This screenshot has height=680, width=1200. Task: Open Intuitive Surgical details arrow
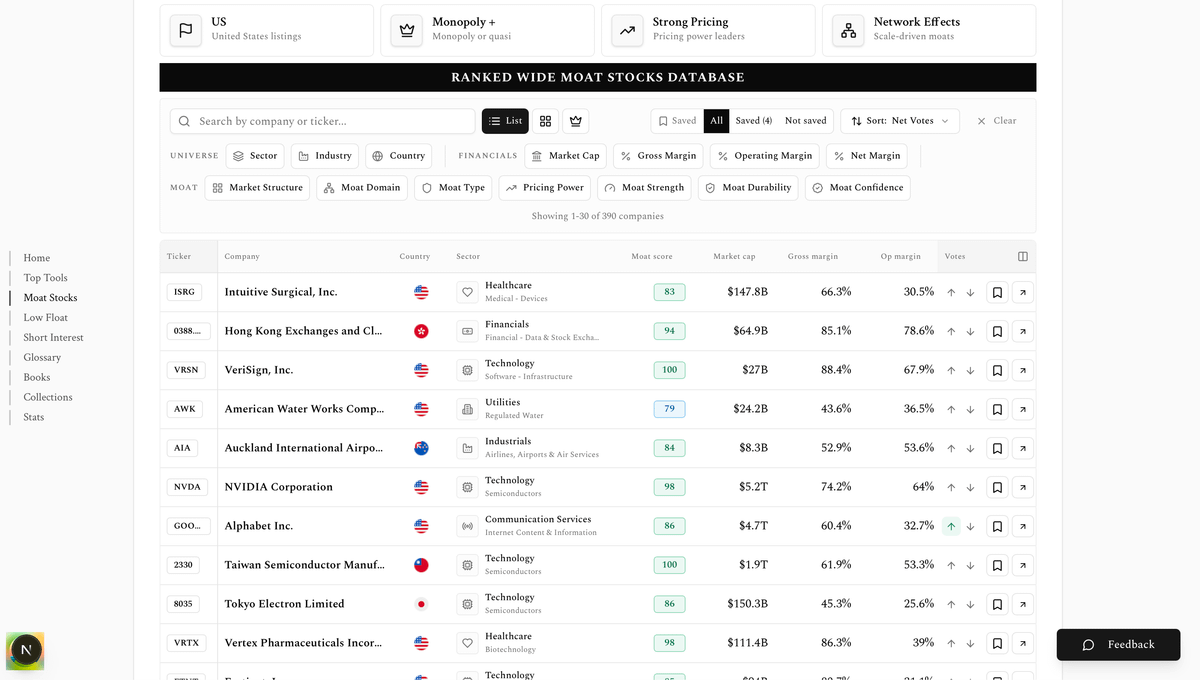[1023, 292]
